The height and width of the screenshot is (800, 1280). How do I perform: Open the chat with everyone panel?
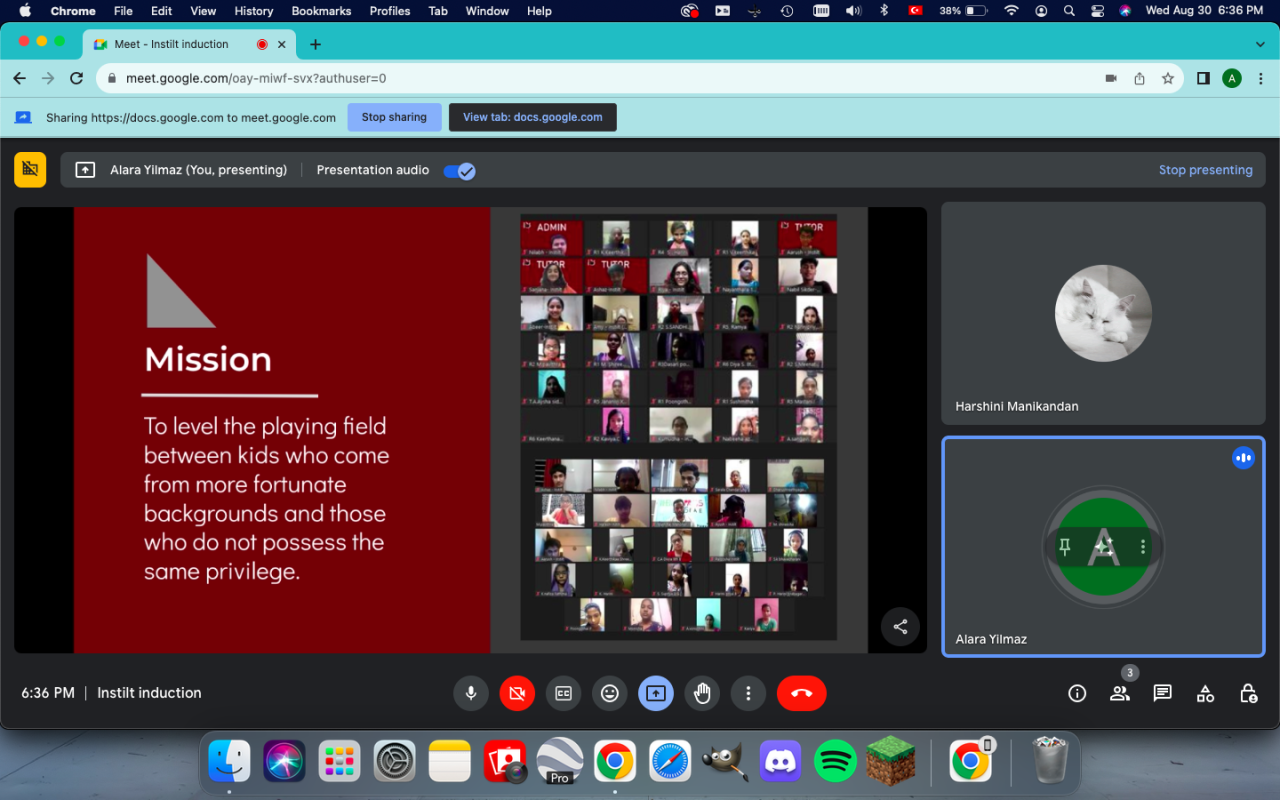pos(1162,693)
